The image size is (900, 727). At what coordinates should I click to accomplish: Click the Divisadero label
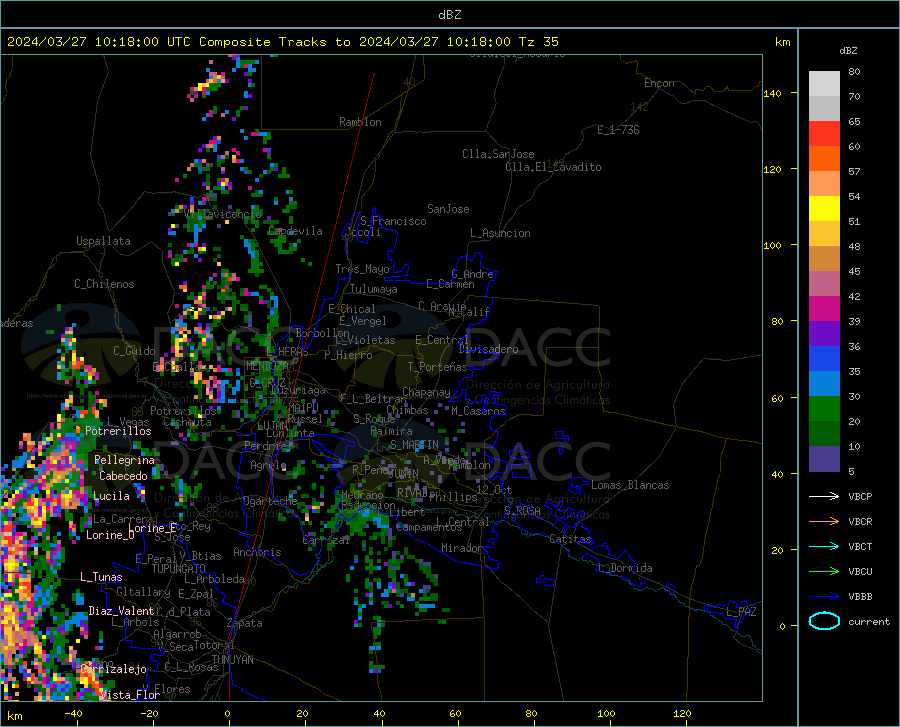click(488, 349)
